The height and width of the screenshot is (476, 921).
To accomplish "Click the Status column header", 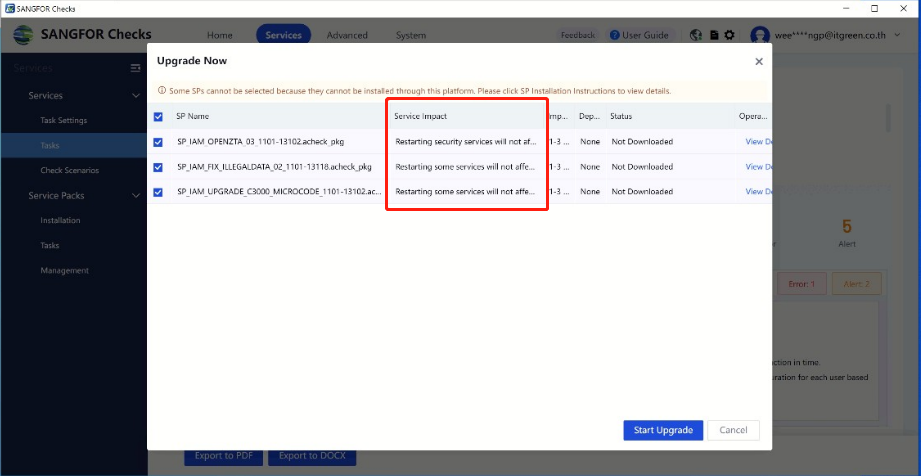I will coord(621,116).
